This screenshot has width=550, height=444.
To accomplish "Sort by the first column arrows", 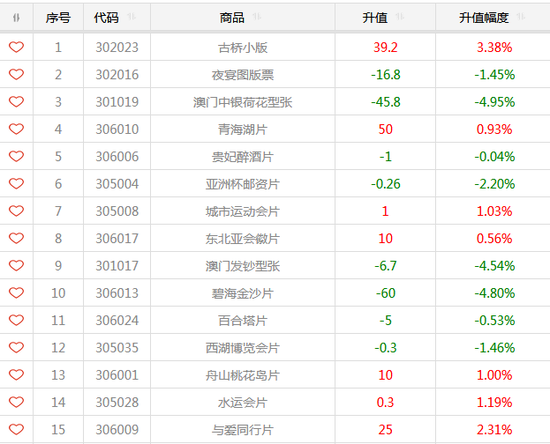I will 16,17.
